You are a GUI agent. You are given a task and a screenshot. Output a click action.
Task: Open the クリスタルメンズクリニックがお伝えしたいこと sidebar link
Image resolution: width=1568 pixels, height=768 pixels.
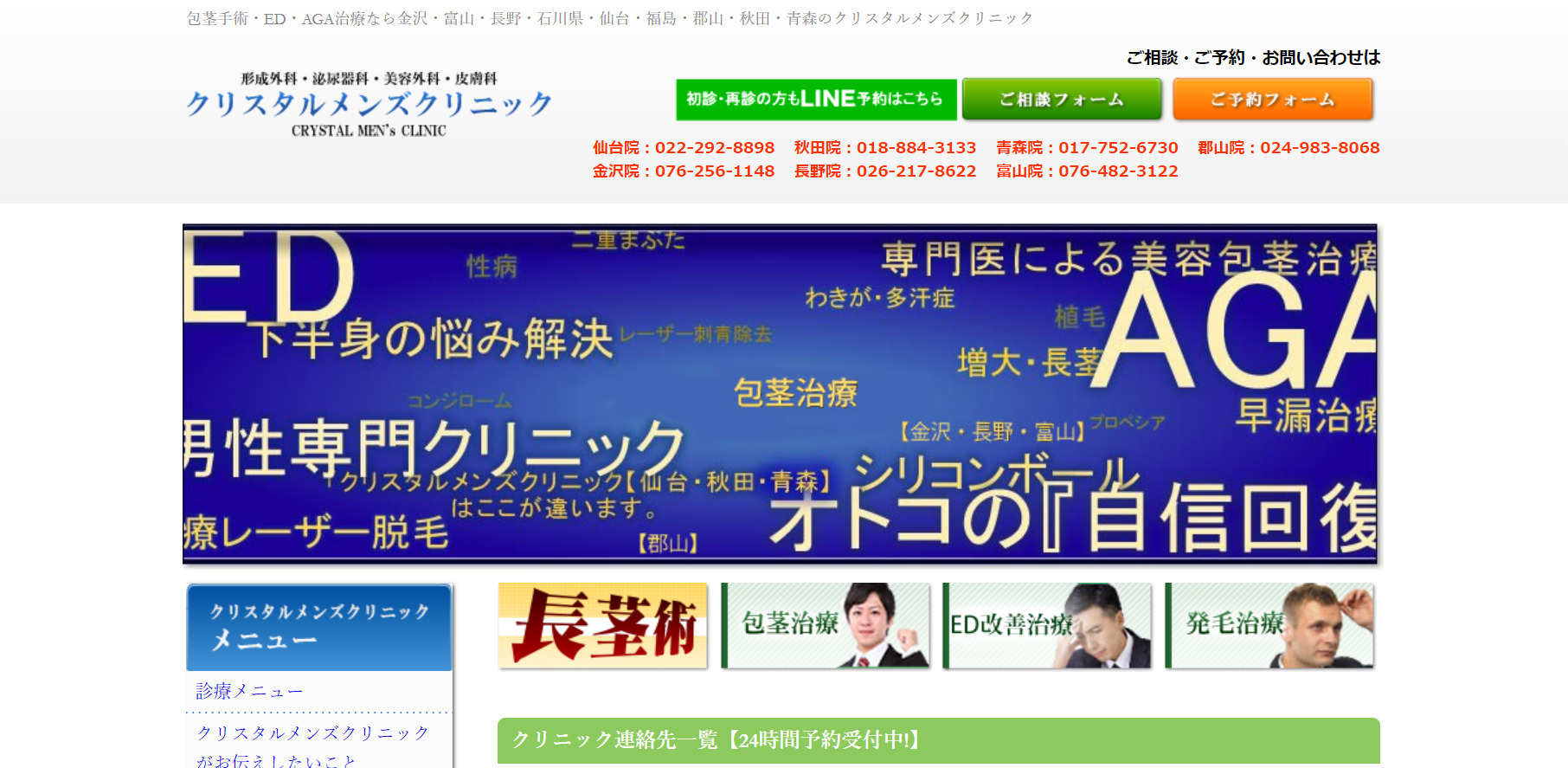[312, 745]
